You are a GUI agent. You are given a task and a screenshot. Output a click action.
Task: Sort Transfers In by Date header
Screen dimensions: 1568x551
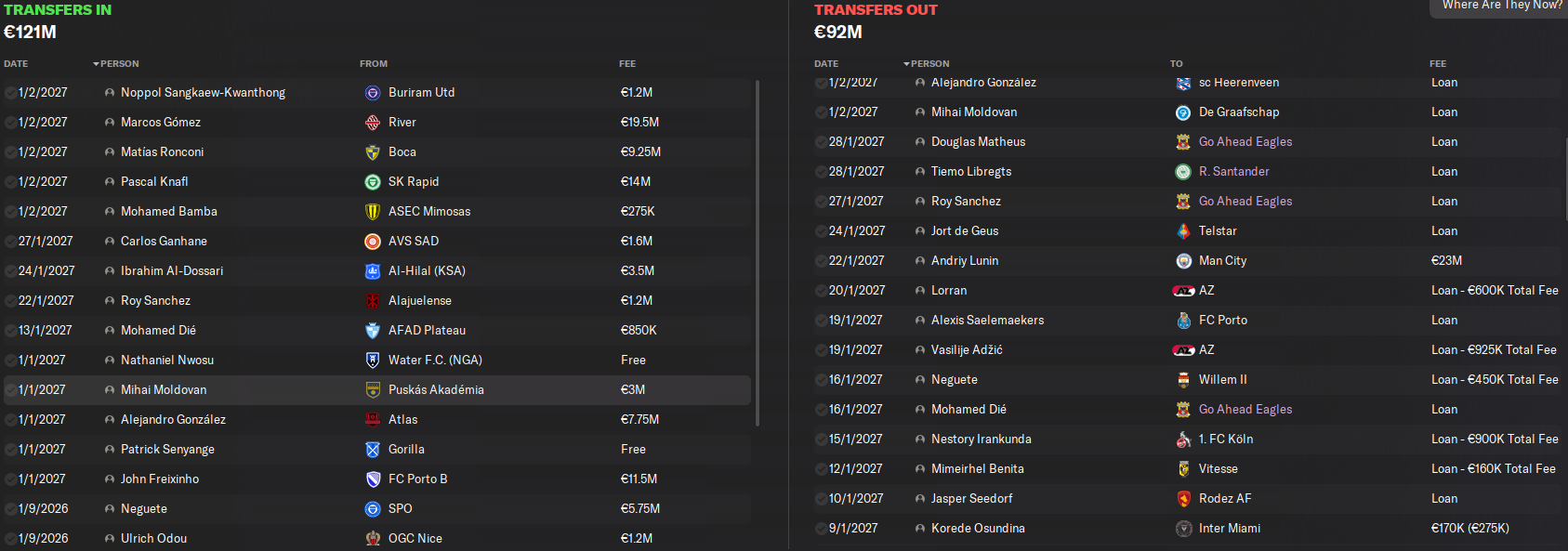coord(16,64)
